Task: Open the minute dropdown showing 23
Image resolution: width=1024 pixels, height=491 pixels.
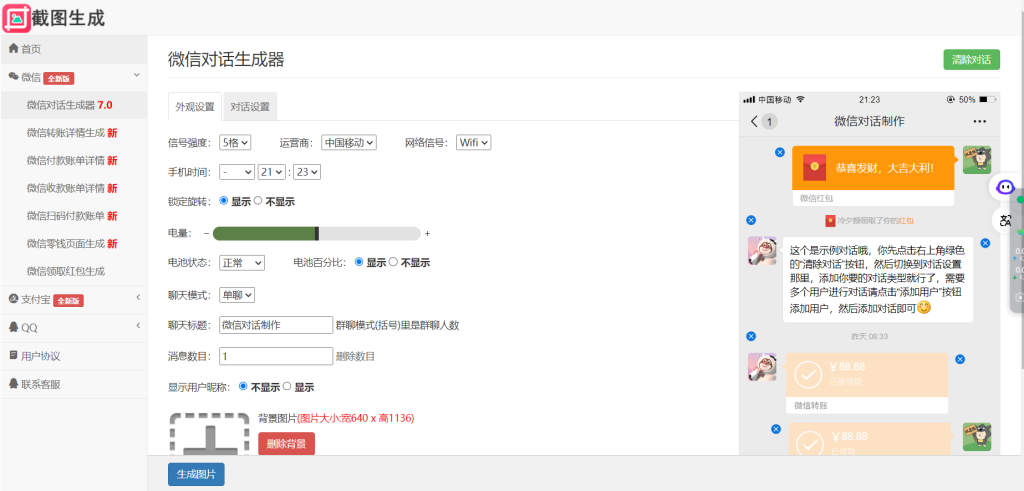Action: point(307,172)
